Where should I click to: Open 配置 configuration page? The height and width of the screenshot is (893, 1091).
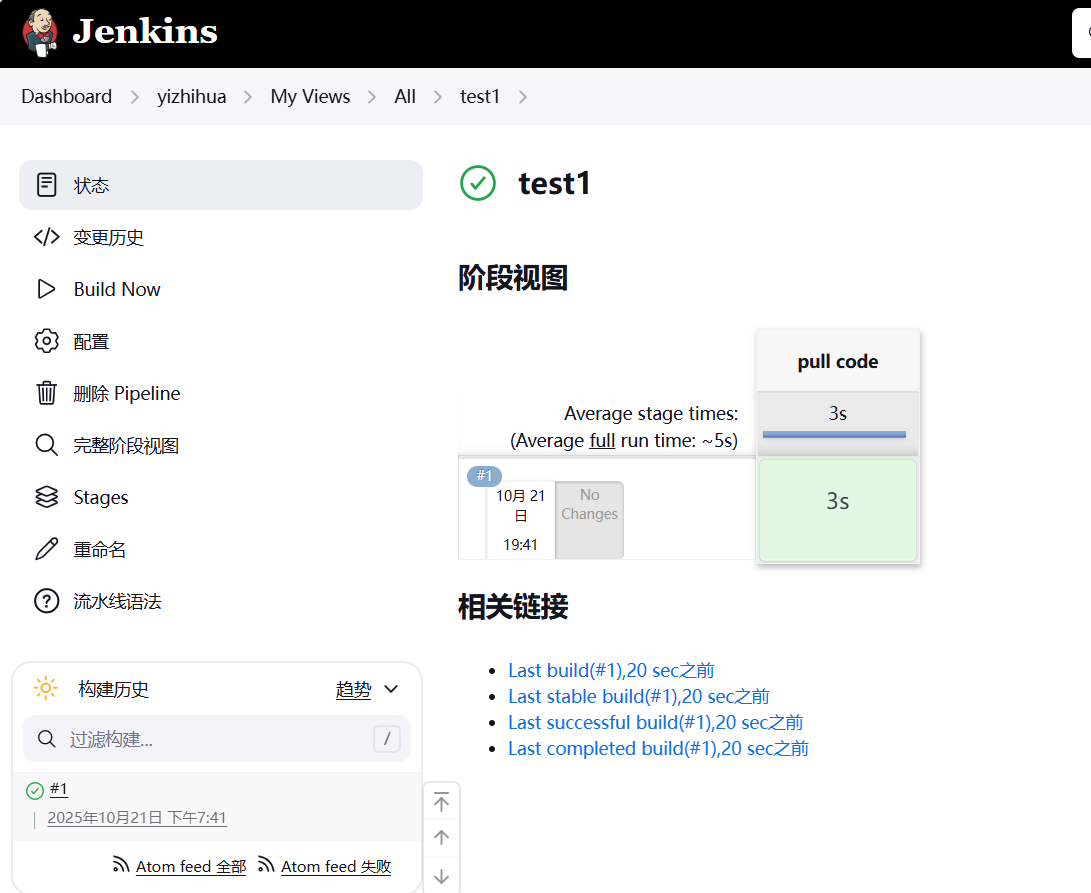(x=91, y=342)
